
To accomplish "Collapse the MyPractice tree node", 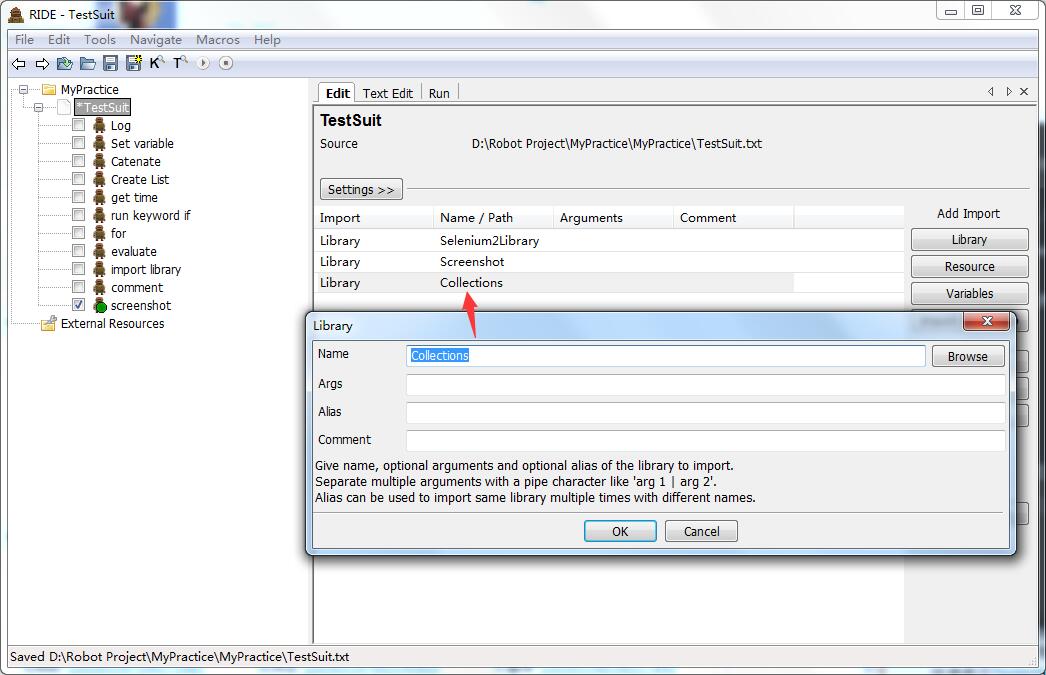I will [x=22, y=89].
